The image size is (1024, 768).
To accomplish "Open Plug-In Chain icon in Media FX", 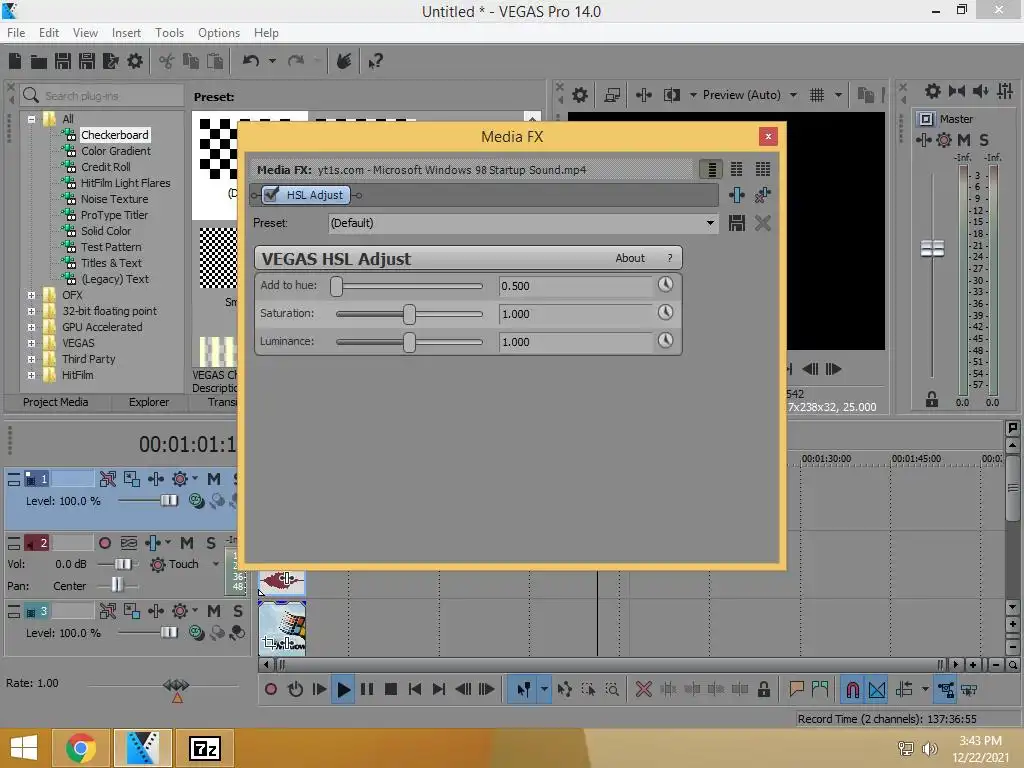I will coord(737,195).
